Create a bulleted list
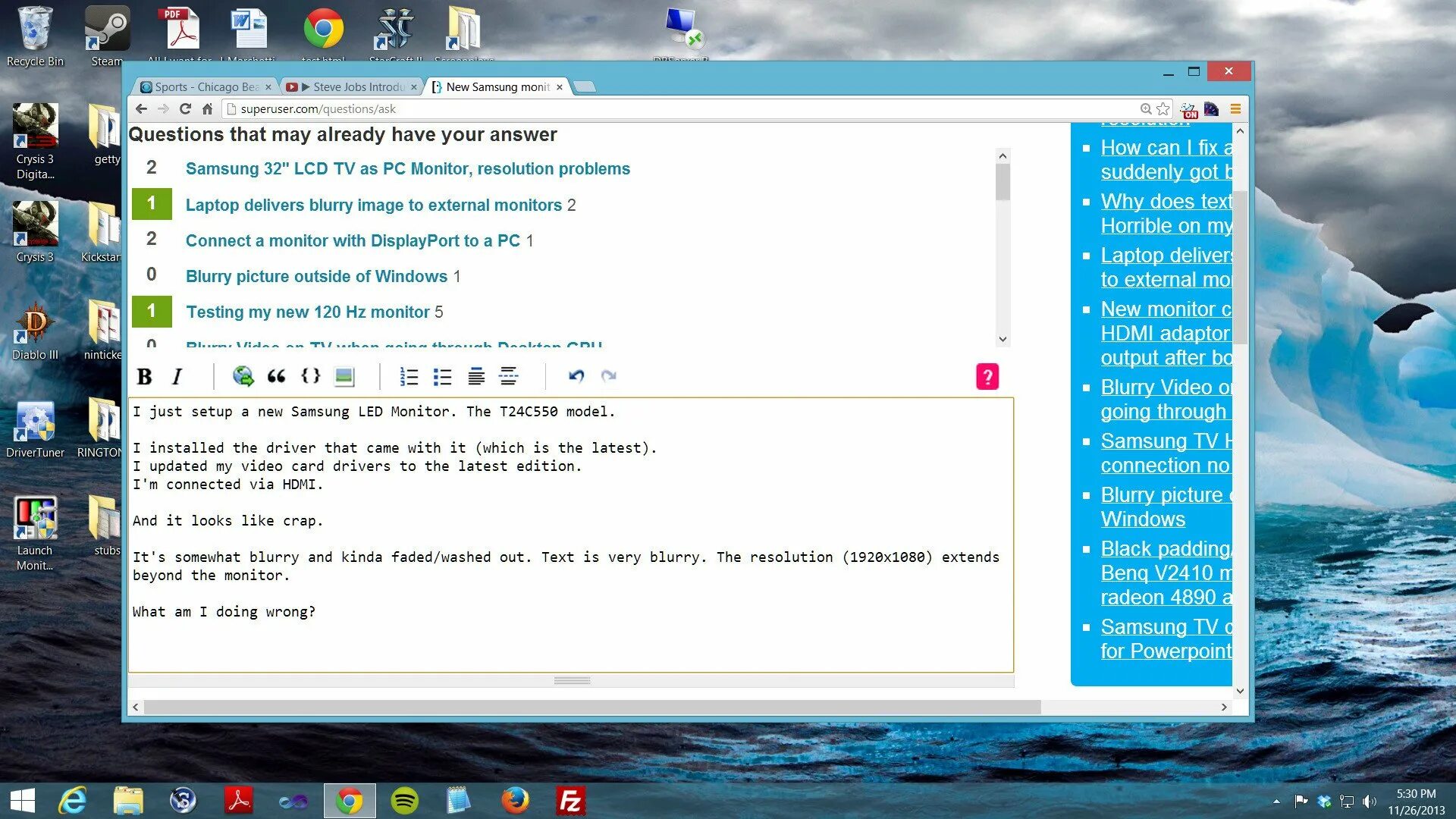The width and height of the screenshot is (1456, 819). click(442, 376)
